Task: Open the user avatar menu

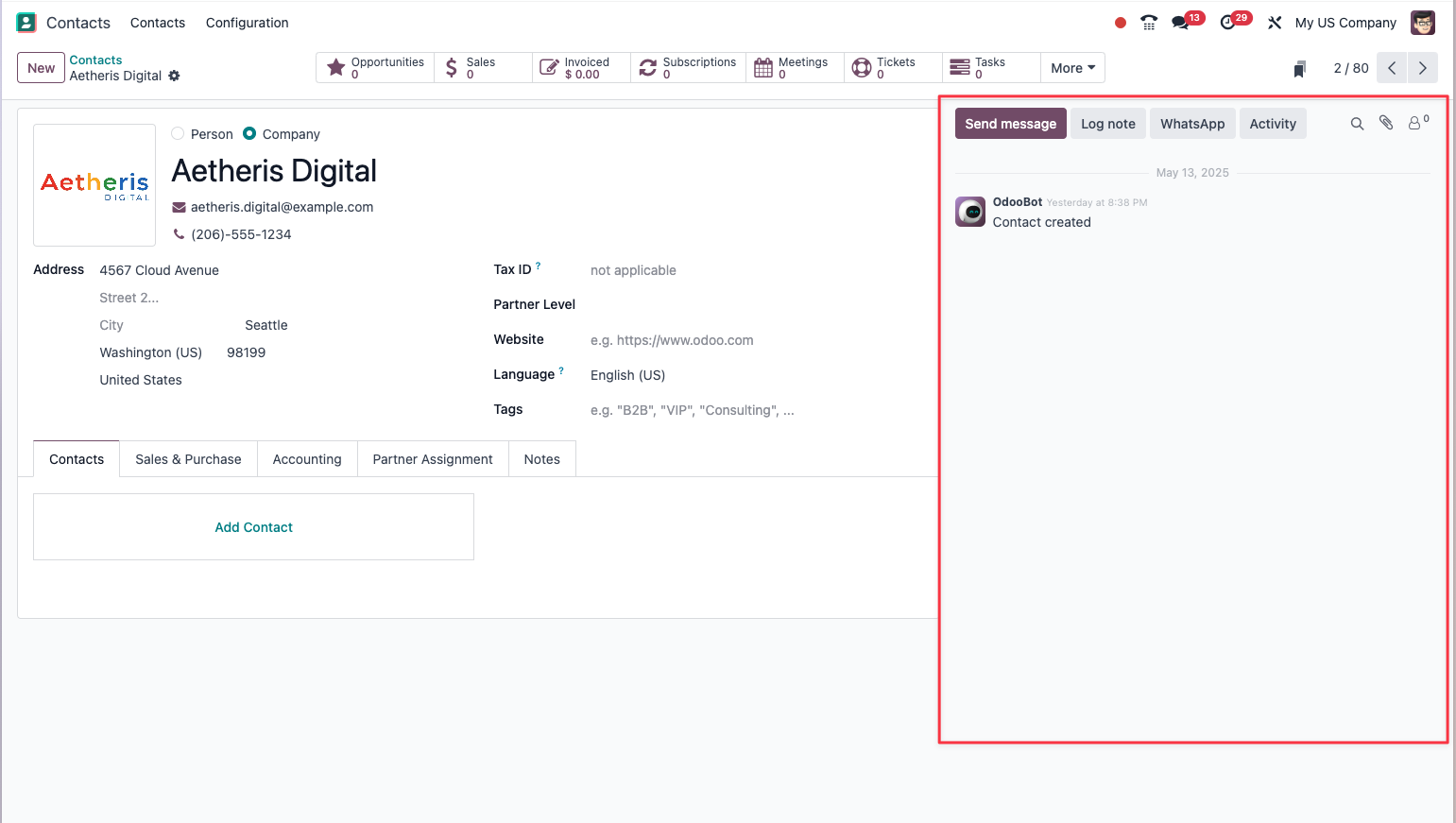Action: coord(1423,23)
